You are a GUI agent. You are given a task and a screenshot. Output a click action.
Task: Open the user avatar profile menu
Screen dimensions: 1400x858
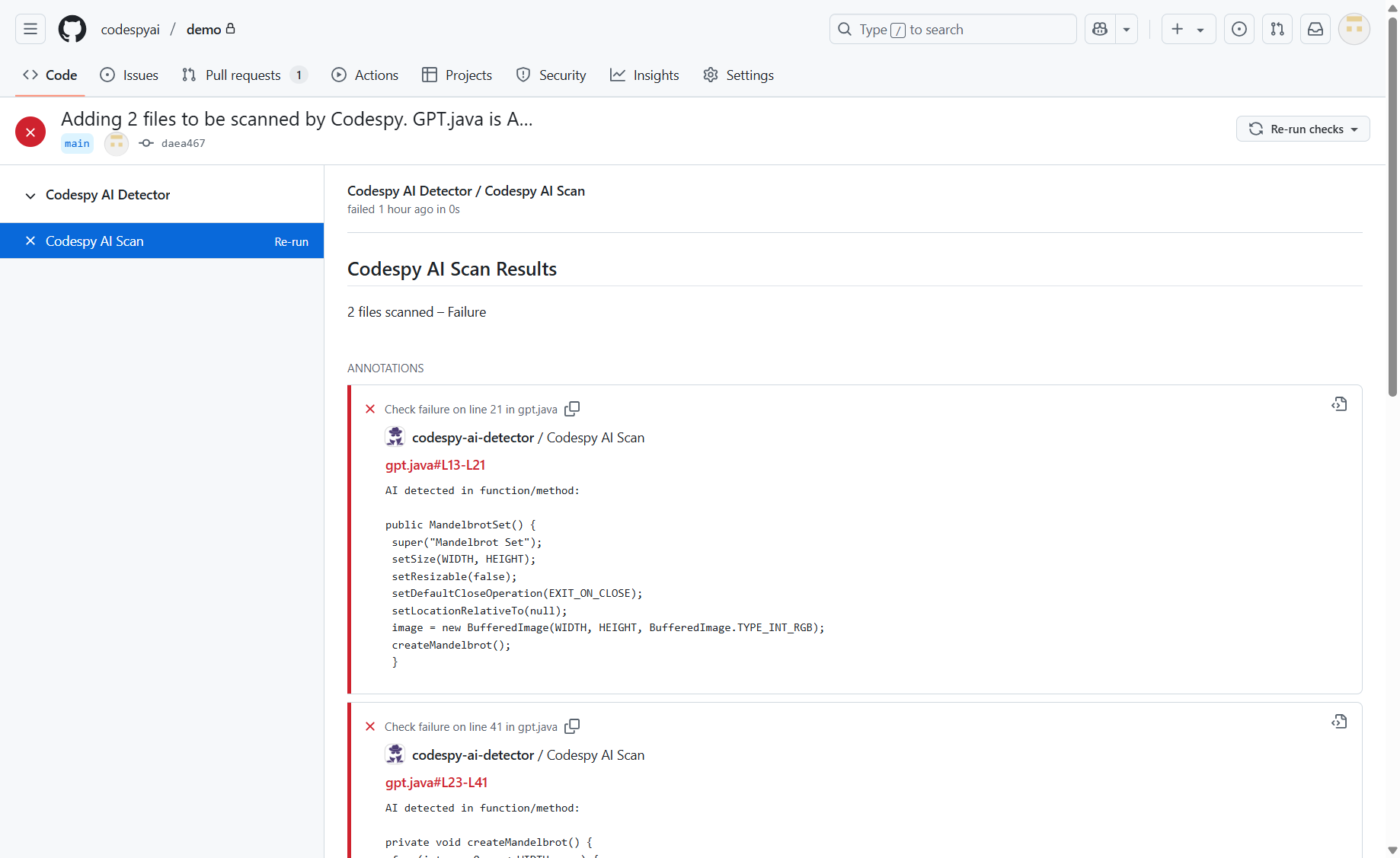[1354, 29]
